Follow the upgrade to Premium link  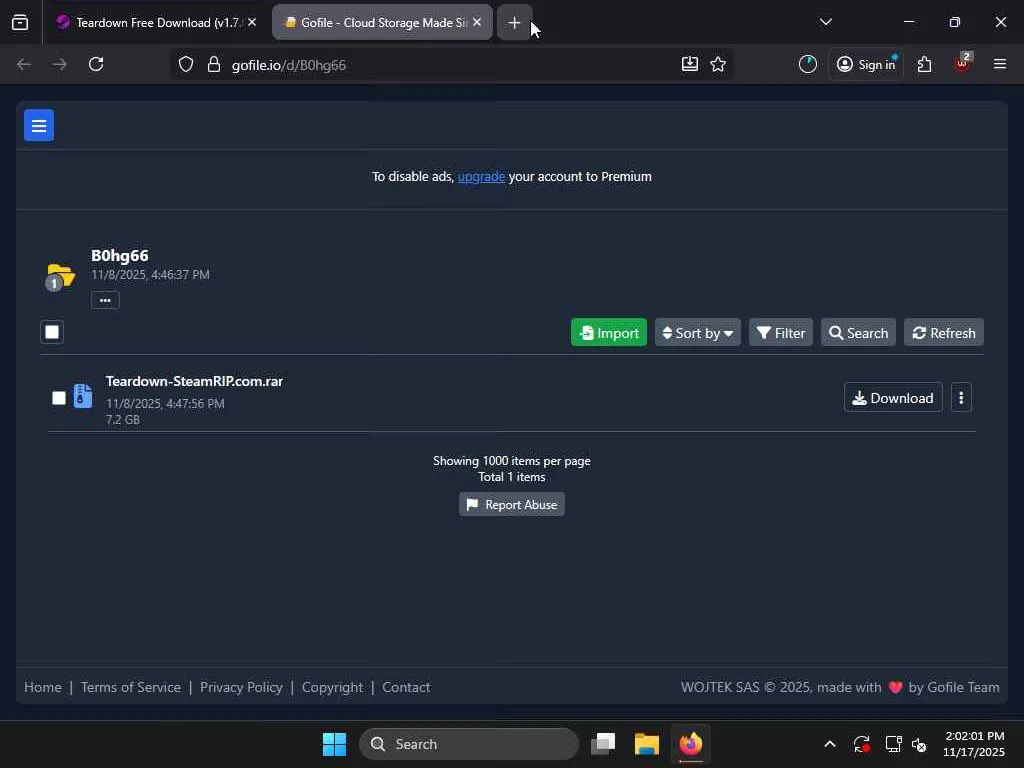pyautogui.click(x=481, y=176)
